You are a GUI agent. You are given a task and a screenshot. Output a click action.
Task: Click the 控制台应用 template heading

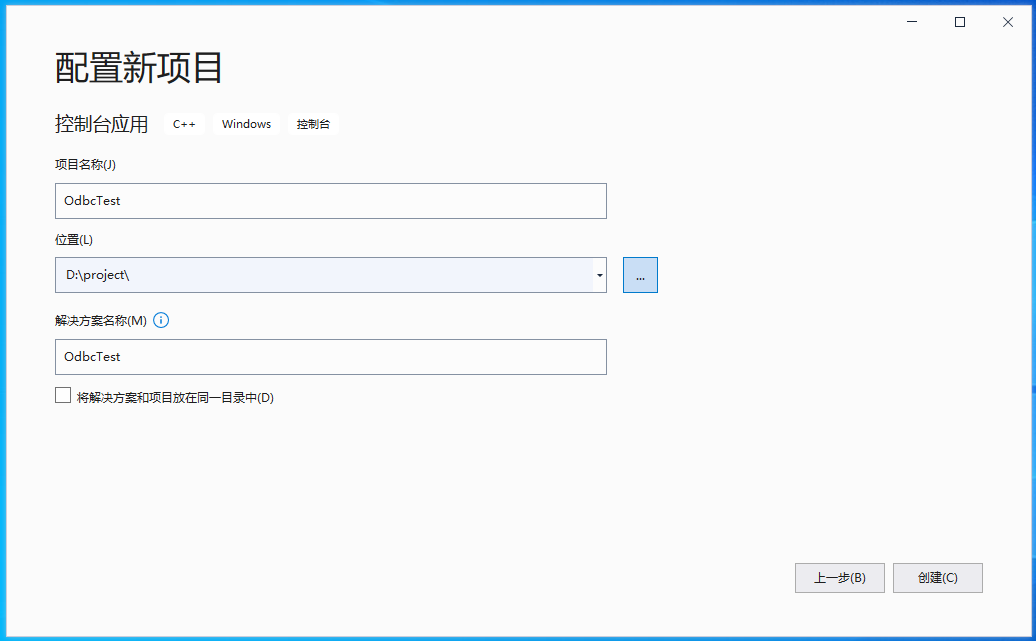pyautogui.click(x=101, y=124)
